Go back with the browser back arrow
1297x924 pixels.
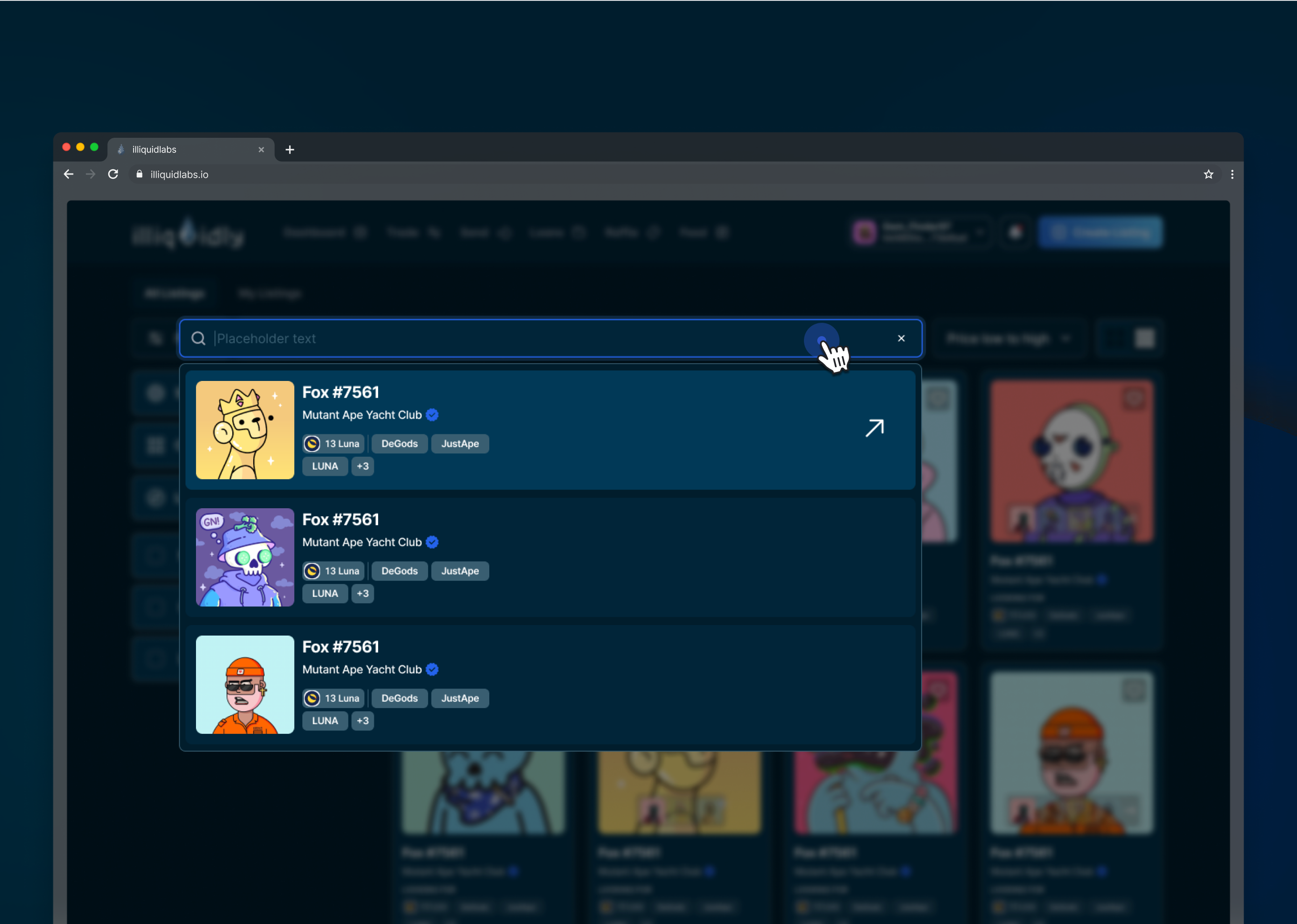[x=69, y=174]
